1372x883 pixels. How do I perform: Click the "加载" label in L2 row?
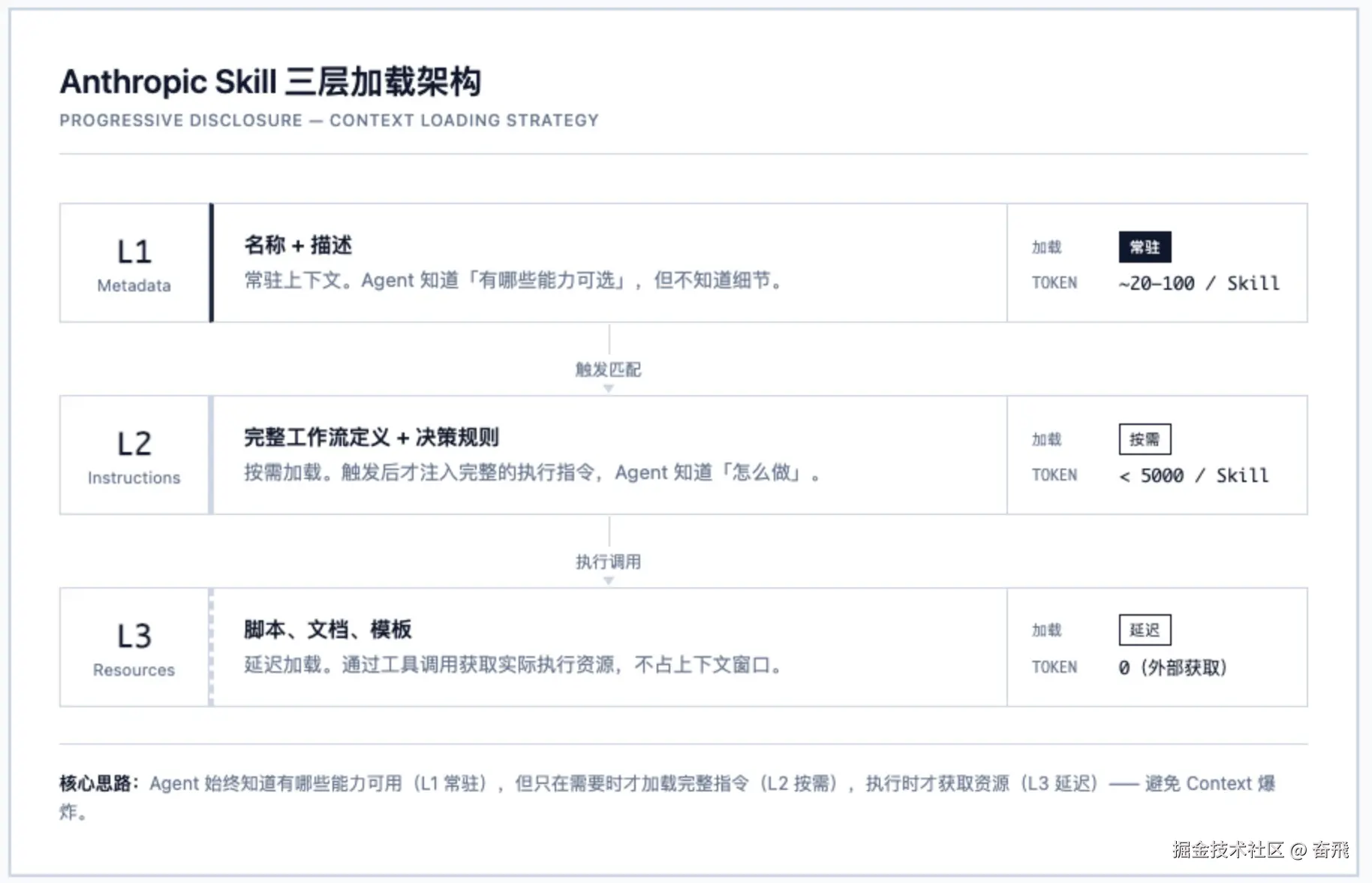pos(1046,439)
